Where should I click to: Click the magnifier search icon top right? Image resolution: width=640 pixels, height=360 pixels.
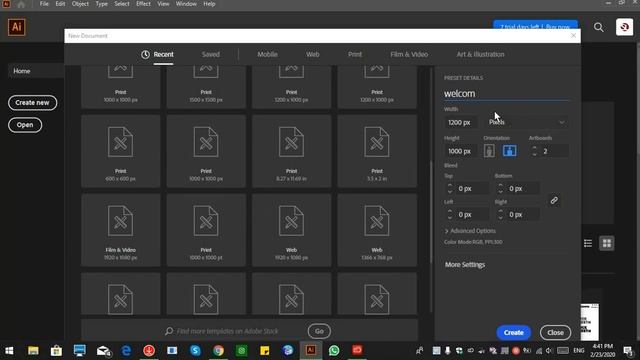coord(598,27)
